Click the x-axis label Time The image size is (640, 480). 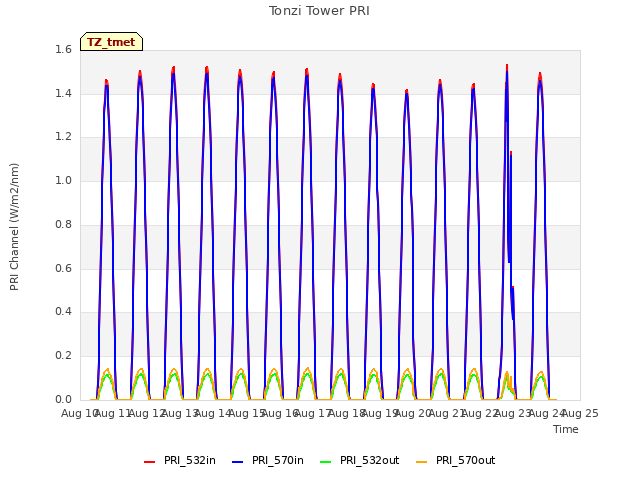(x=566, y=429)
